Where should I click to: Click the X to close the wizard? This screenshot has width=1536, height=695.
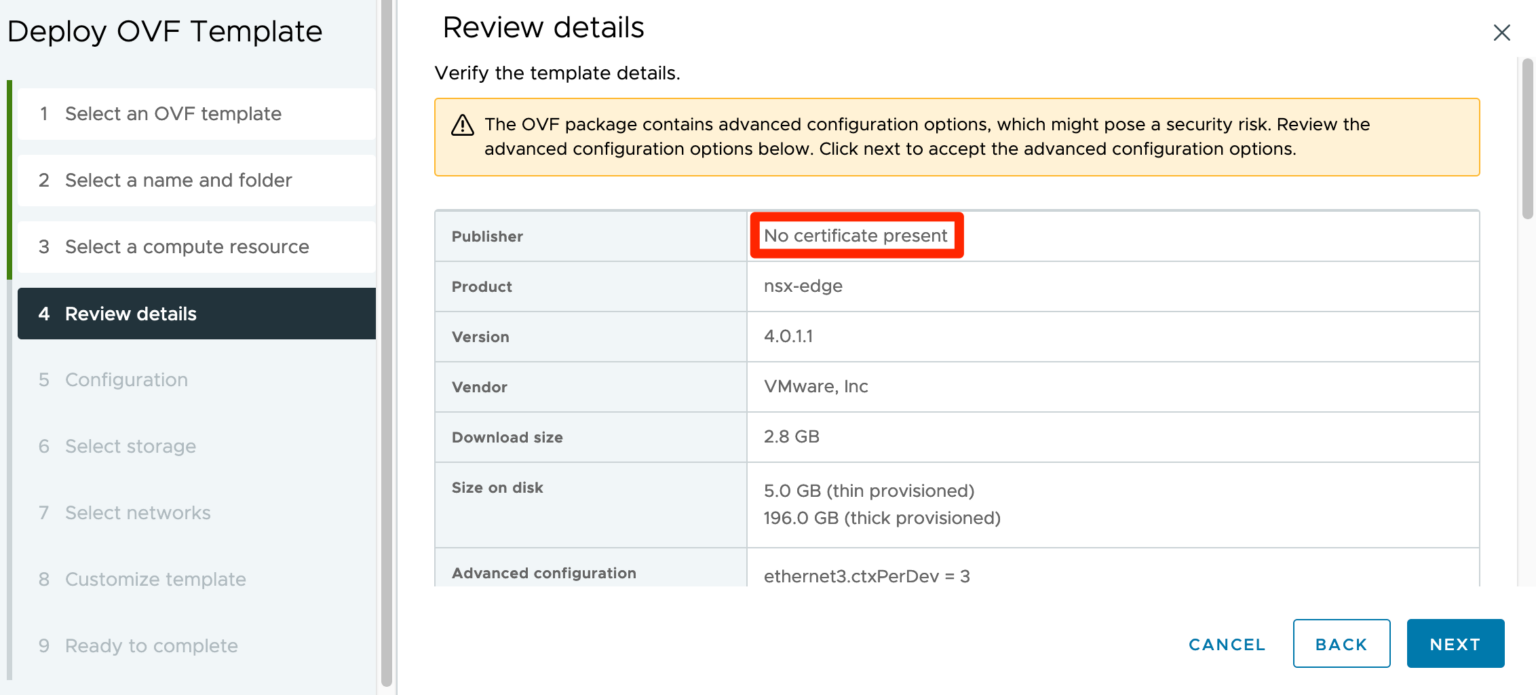coord(1501,32)
